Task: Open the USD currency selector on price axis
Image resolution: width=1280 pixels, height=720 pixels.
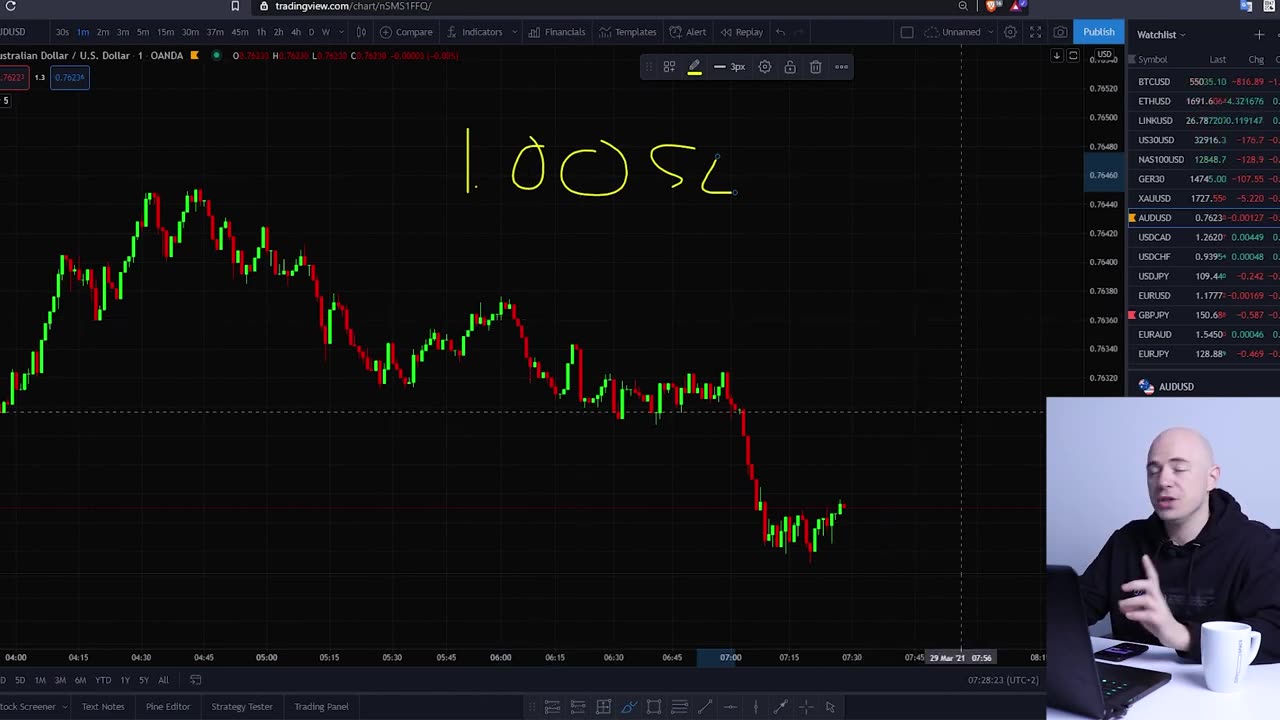Action: click(1104, 55)
